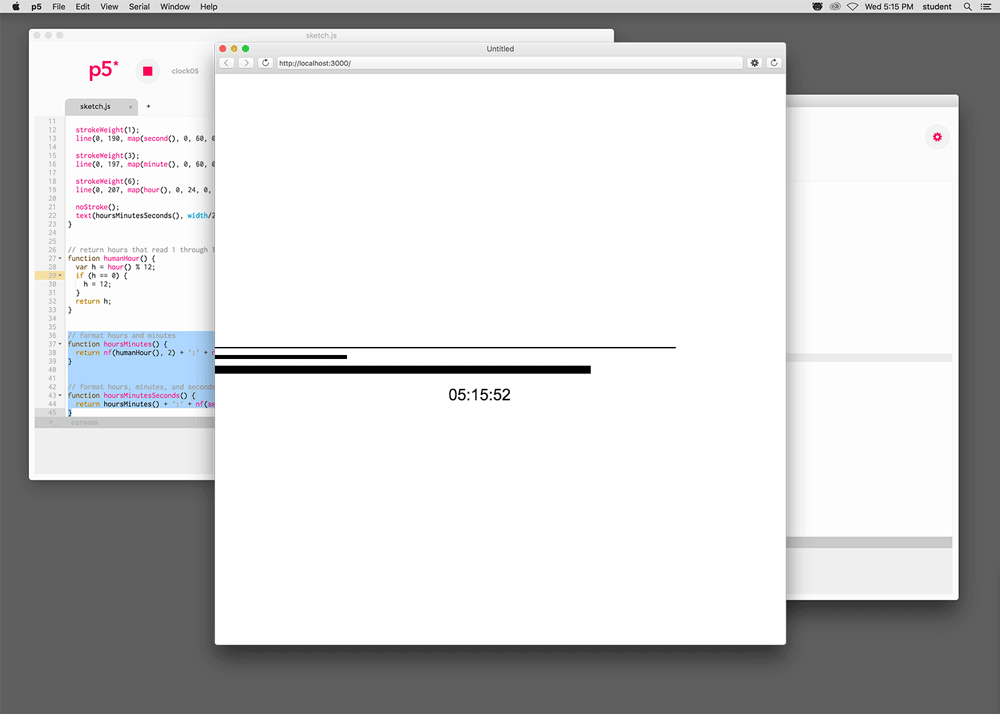Open the pink gear settings icon
1000x714 pixels.
coord(937,137)
